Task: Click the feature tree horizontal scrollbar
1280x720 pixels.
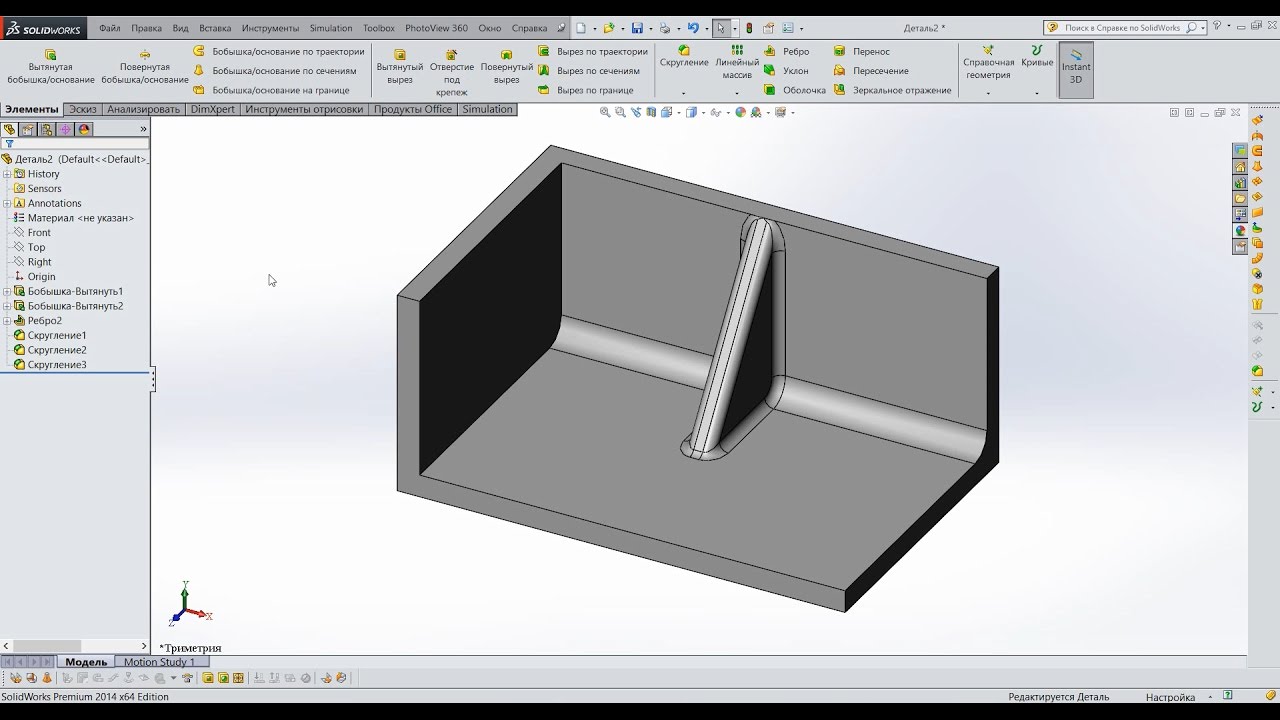Action: tap(75, 647)
